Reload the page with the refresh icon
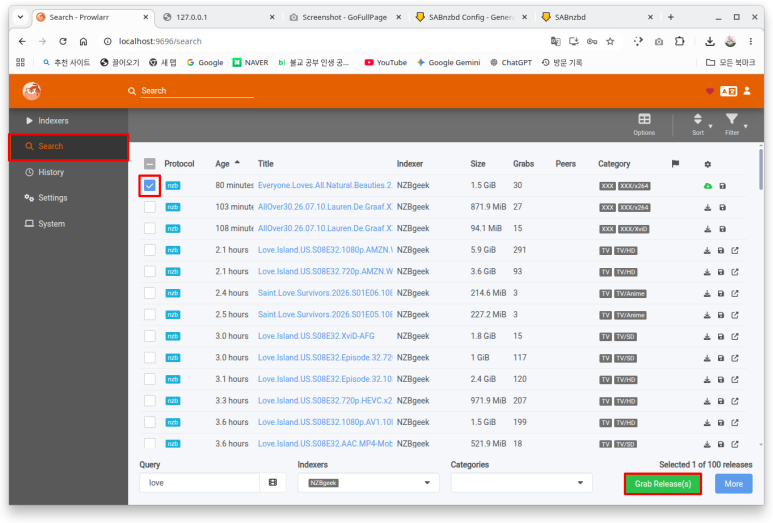773x523 pixels. tap(63, 41)
